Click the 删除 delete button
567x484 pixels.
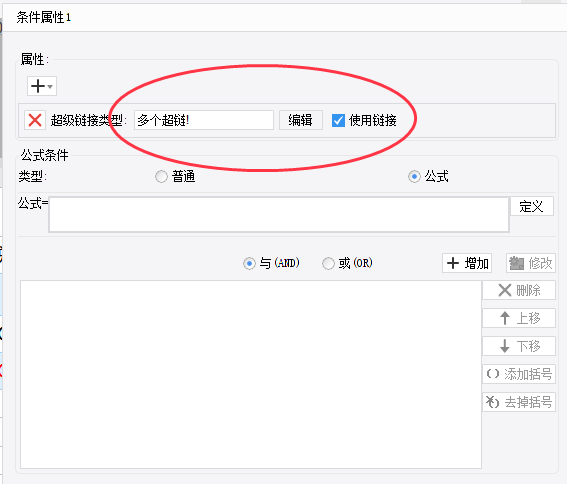point(519,290)
